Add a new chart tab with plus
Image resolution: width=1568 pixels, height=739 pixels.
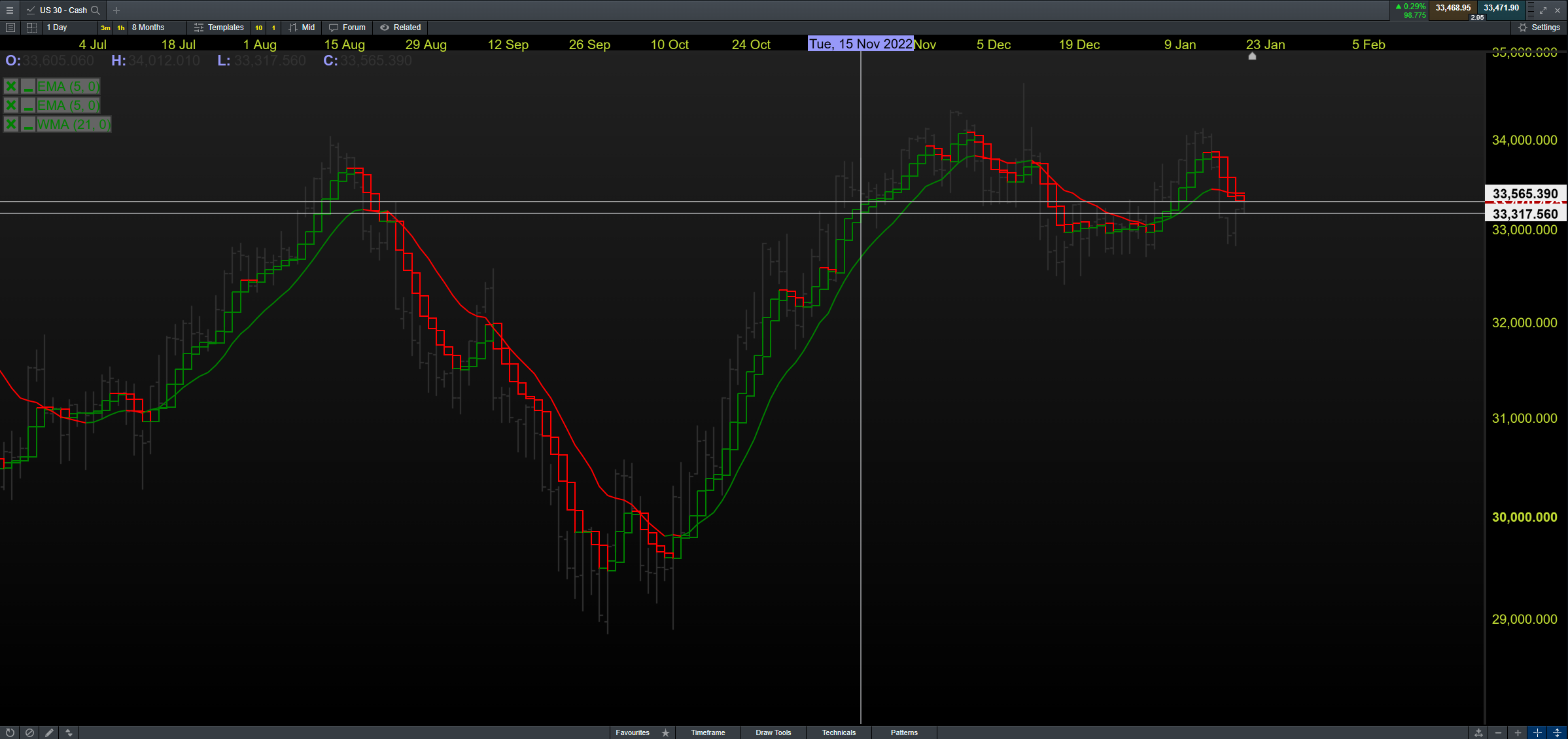(116, 10)
